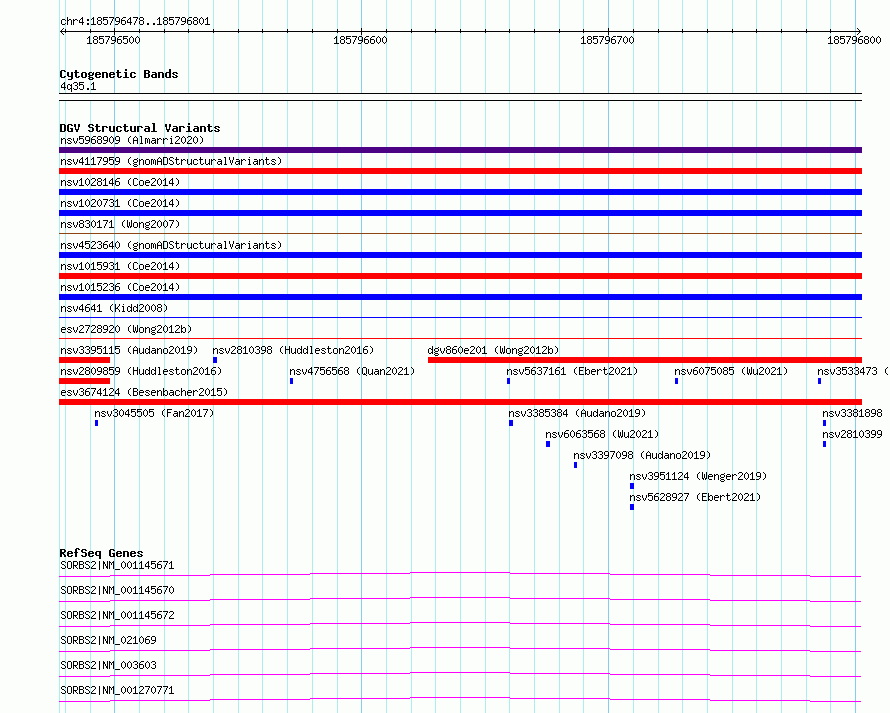Image resolution: width=890 pixels, height=713 pixels.
Task: Click the blue marker under nsv3045505
Action: [x=96, y=423]
